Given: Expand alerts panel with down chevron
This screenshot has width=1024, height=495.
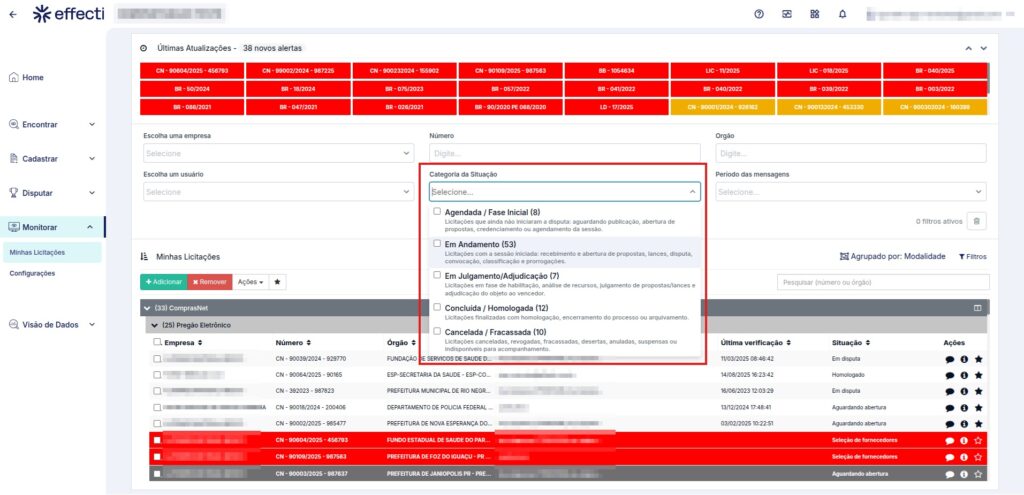Looking at the screenshot, I should 984,48.
